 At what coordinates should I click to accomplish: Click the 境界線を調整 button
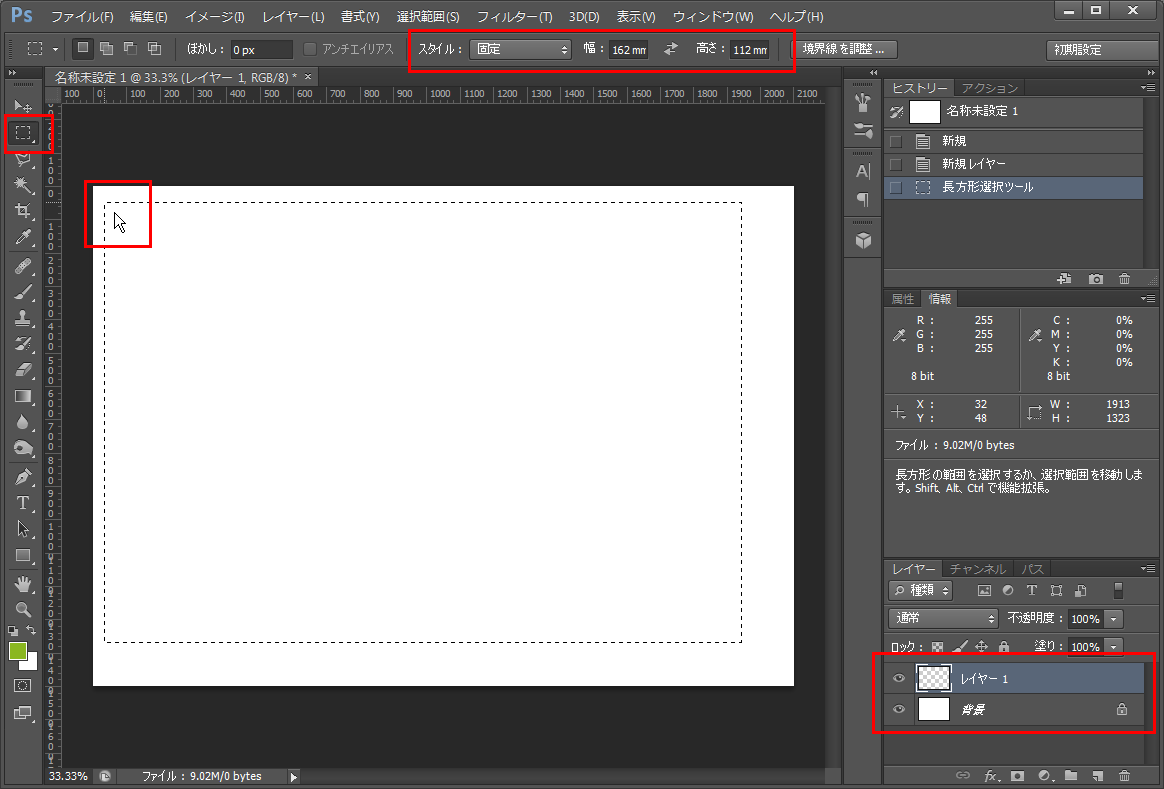[843, 49]
